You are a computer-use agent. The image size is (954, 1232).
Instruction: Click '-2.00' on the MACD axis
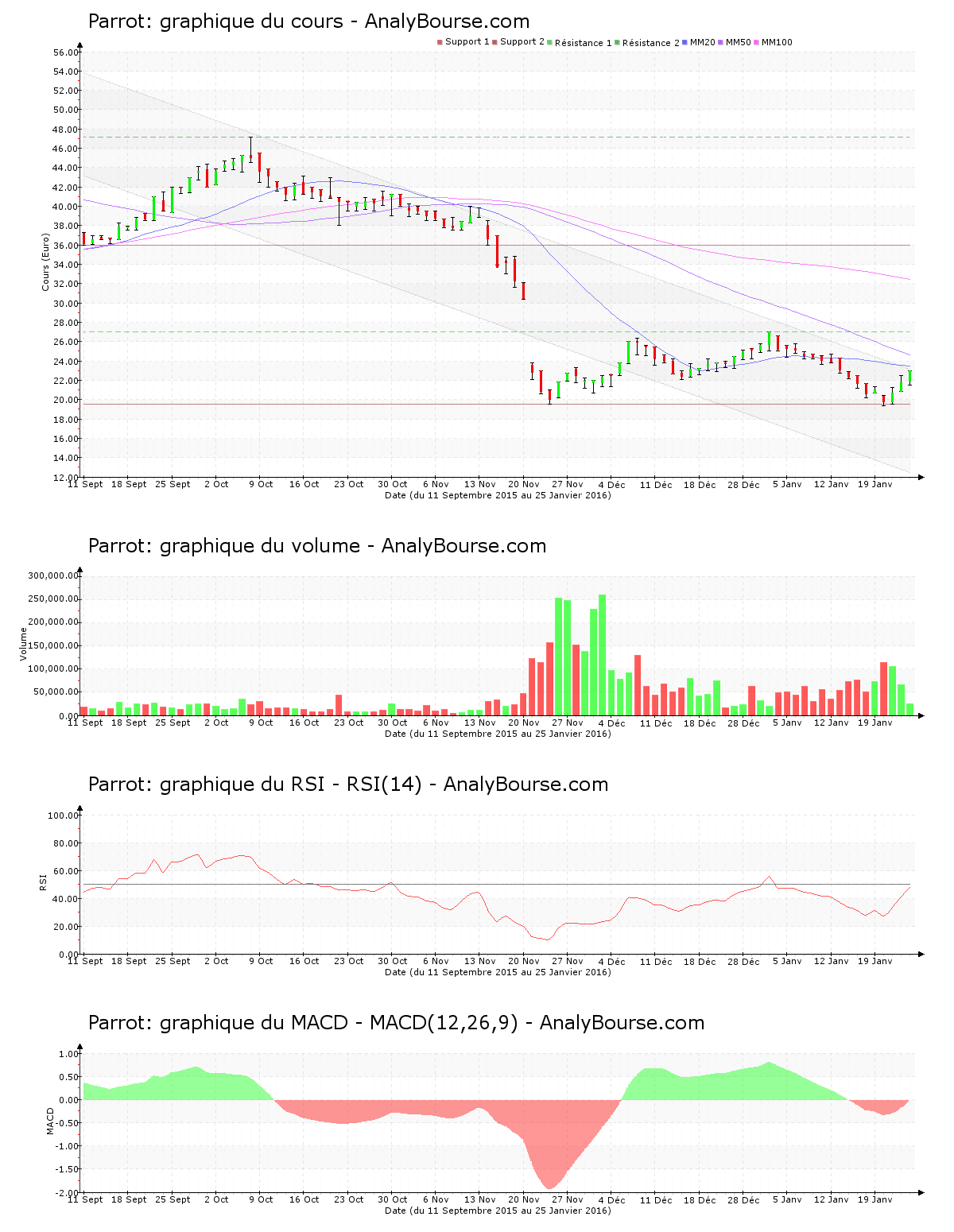tap(67, 1193)
